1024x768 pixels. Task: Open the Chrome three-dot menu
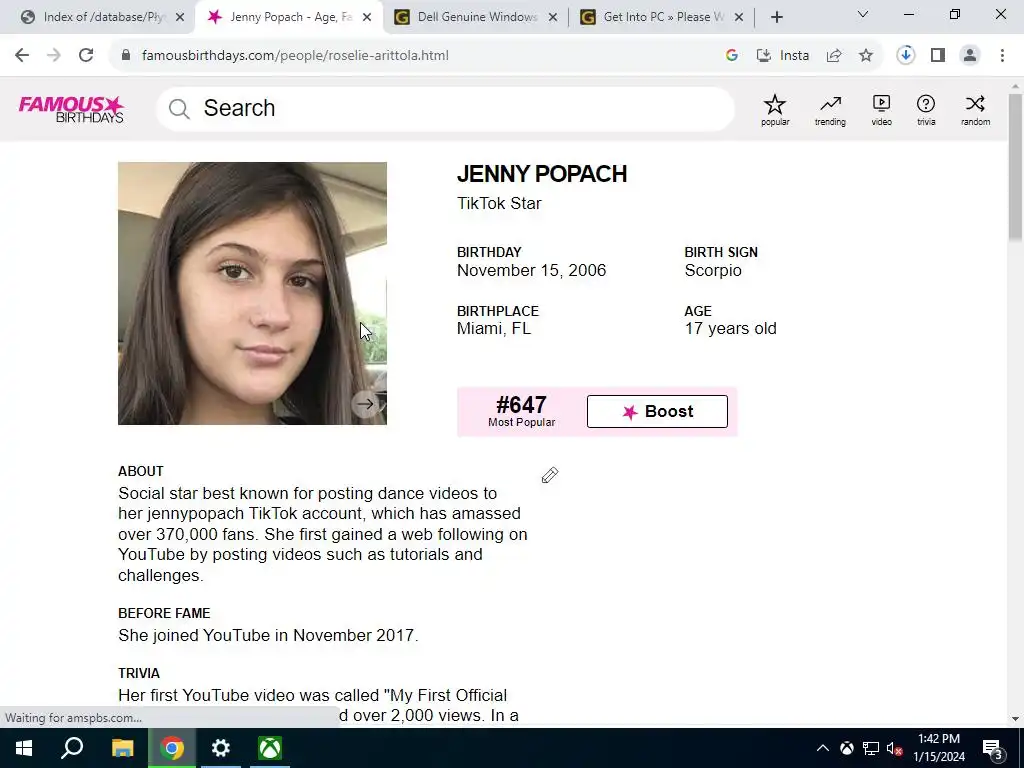1002,56
